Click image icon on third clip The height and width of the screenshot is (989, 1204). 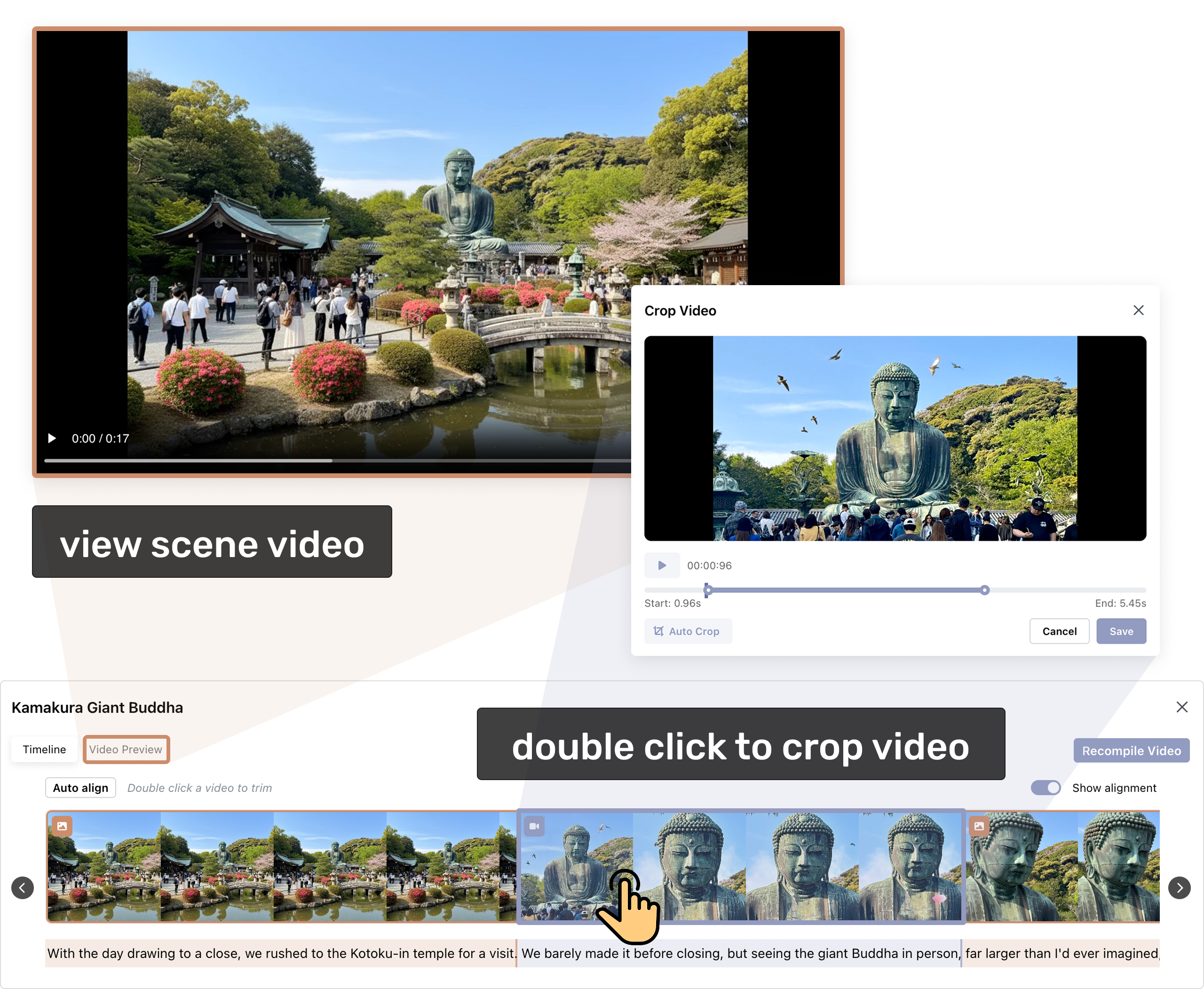(x=979, y=826)
